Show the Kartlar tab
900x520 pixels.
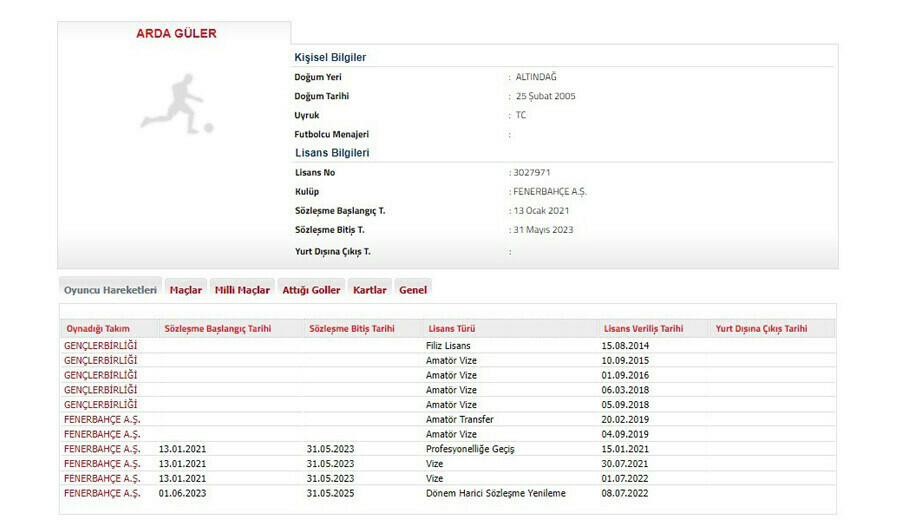tap(370, 290)
